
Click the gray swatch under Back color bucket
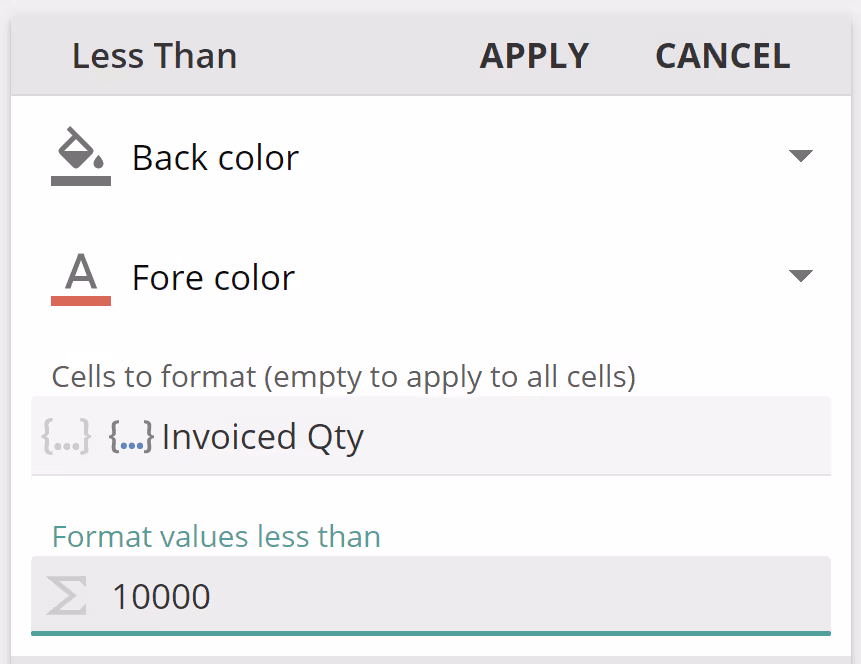(80, 181)
